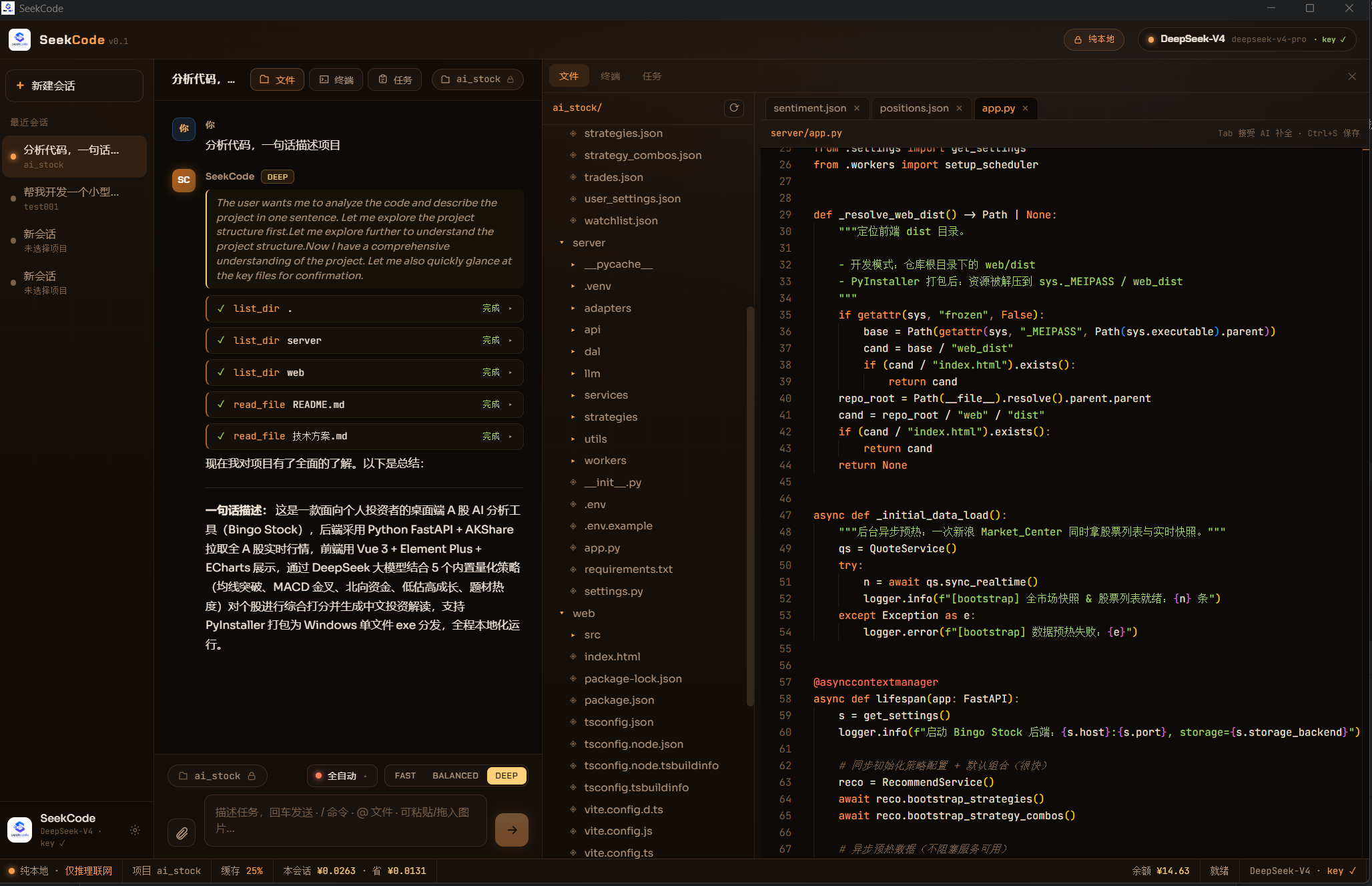Viewport: 1372px width, 886px height.
Task: Expand the list_dir server tool result
Action: tap(364, 341)
